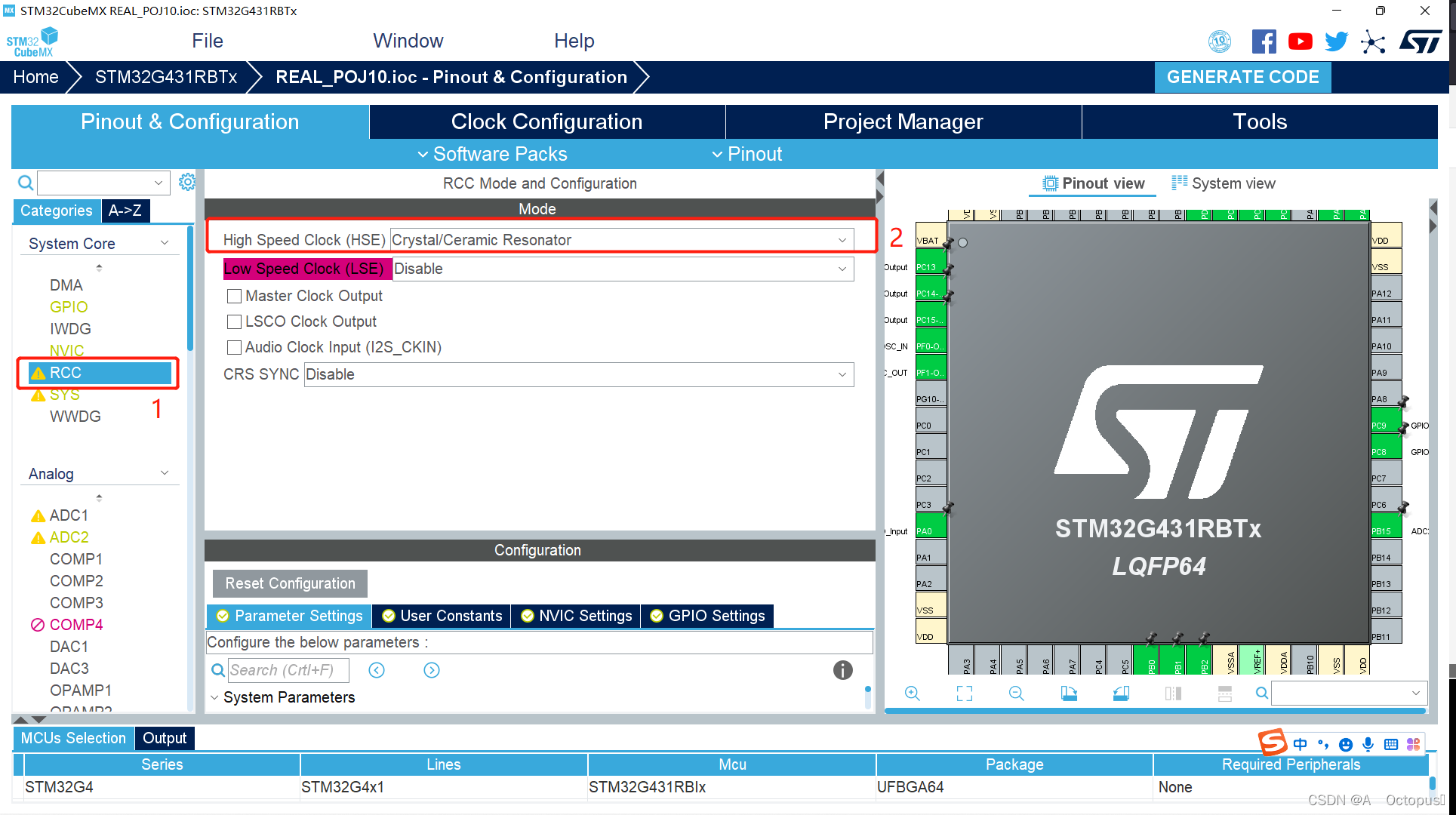This screenshot has width=1456, height=815.
Task: Open the Facebook link icon
Action: [x=1264, y=42]
